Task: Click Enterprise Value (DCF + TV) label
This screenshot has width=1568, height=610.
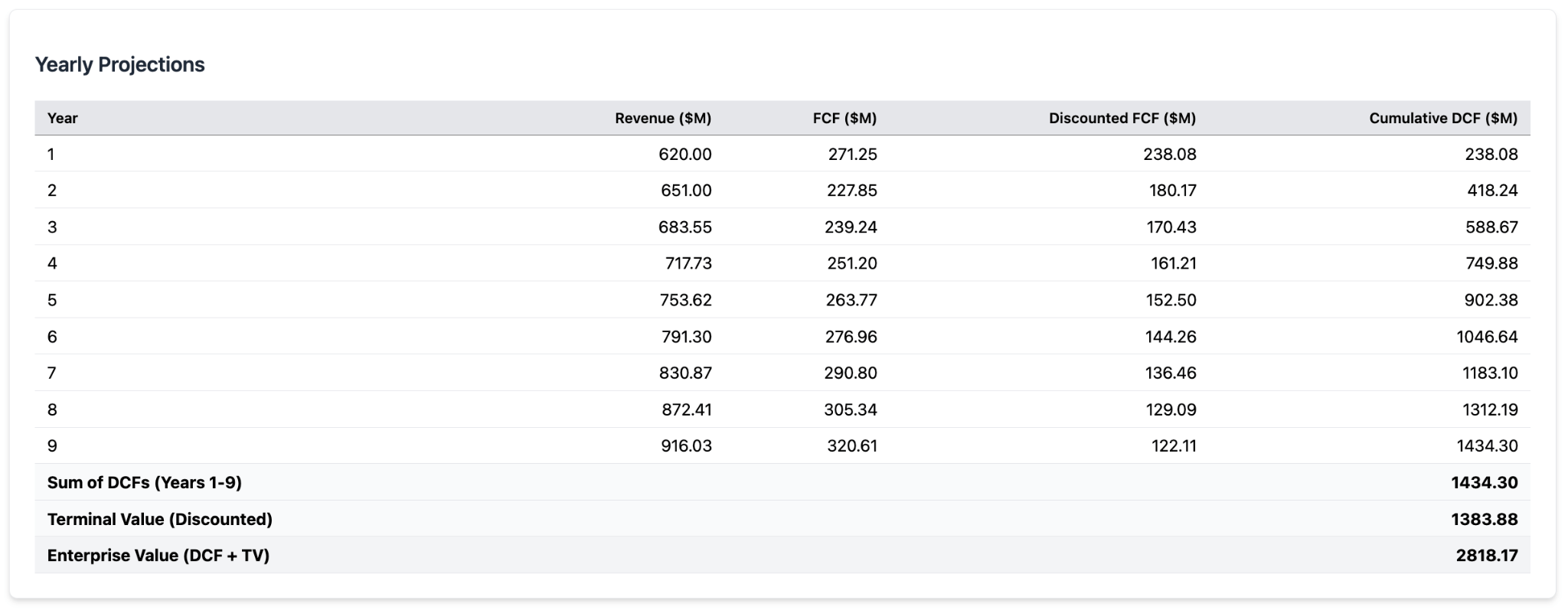Action: 158,555
